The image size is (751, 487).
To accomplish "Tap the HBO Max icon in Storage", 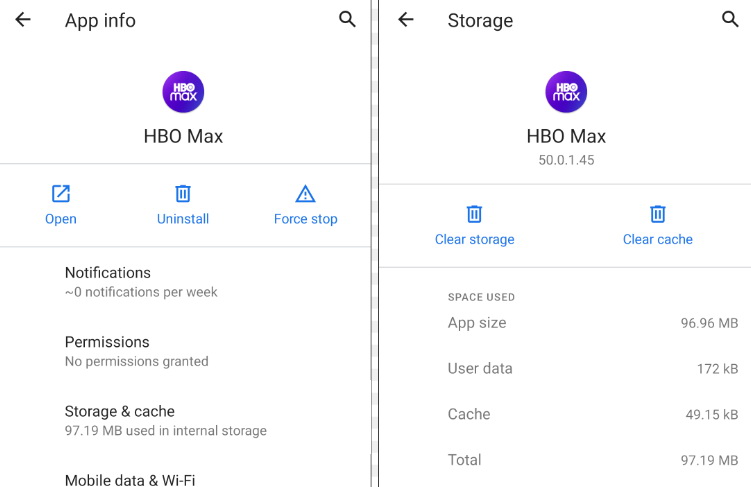I will click(566, 92).
